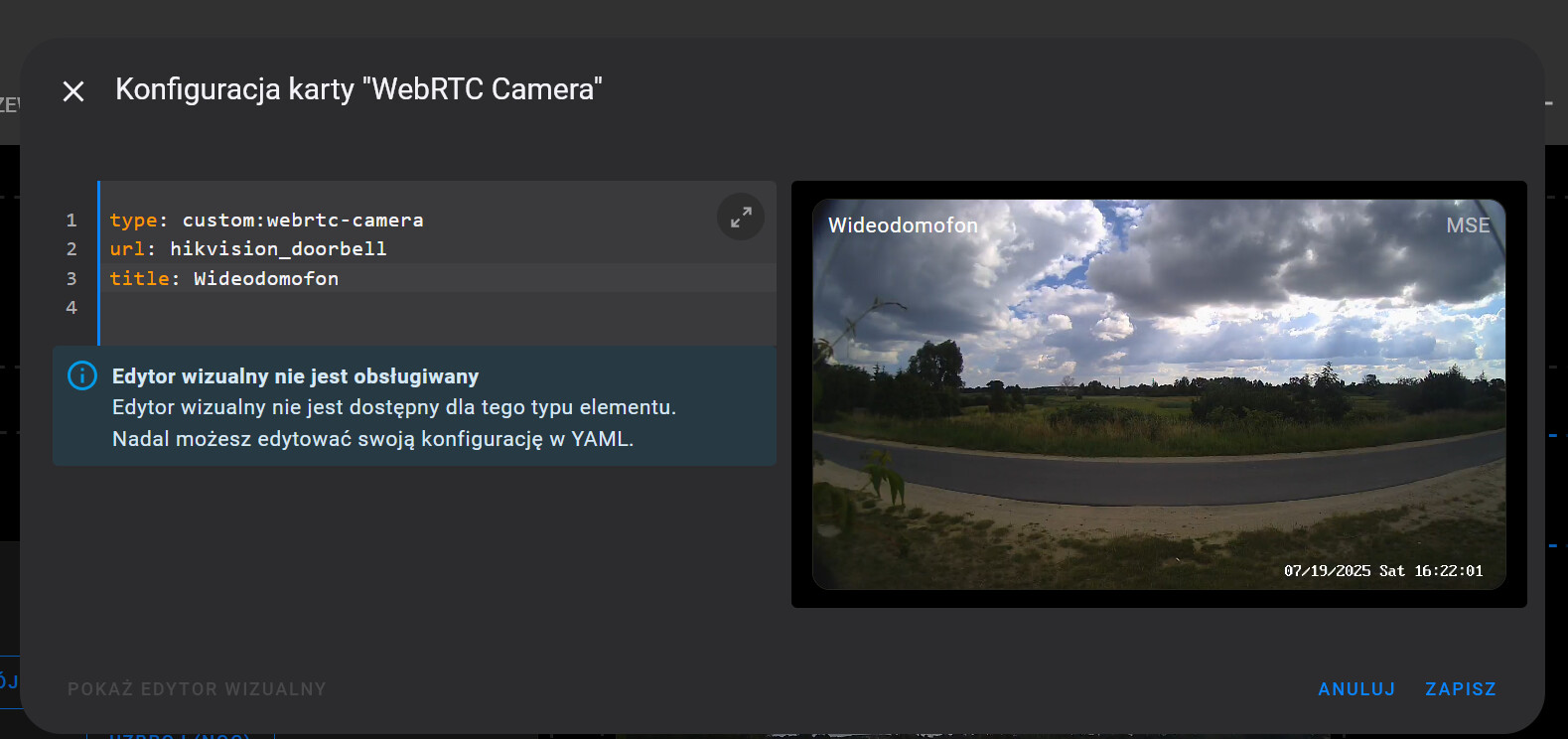Place cursor on the "type" key
Viewport: 1568px width, 739px height.
click(133, 221)
